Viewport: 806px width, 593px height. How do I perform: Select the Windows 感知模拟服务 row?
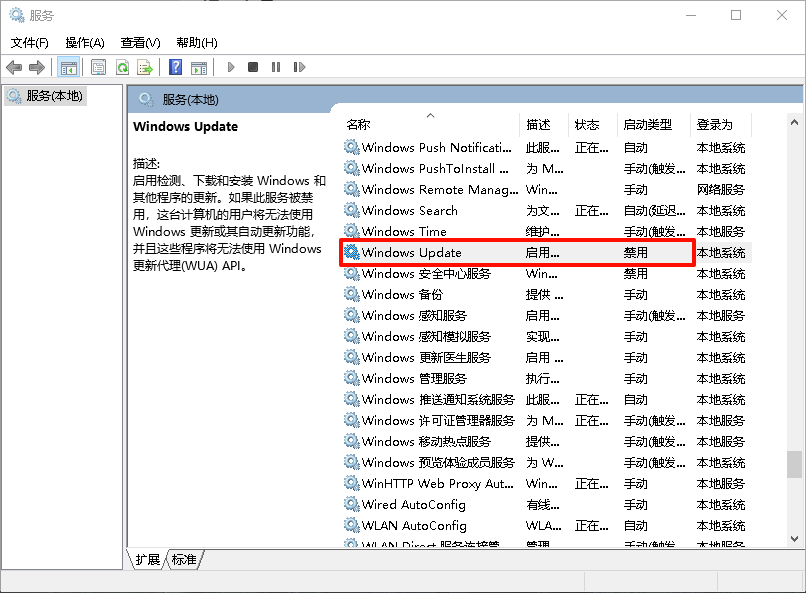click(547, 337)
